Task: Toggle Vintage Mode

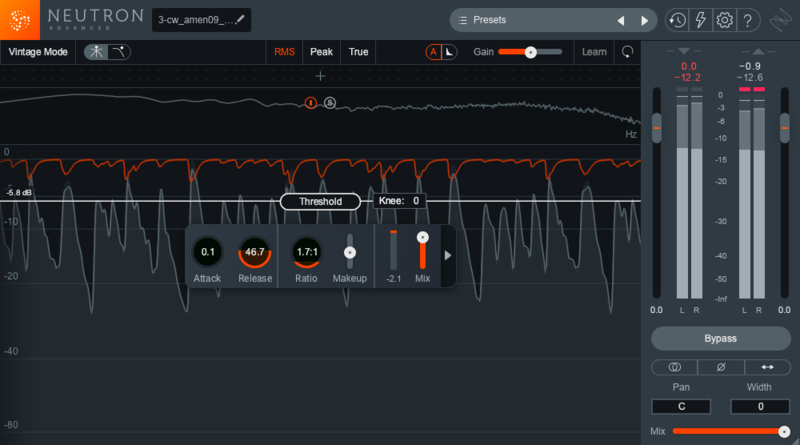Action: (38, 52)
